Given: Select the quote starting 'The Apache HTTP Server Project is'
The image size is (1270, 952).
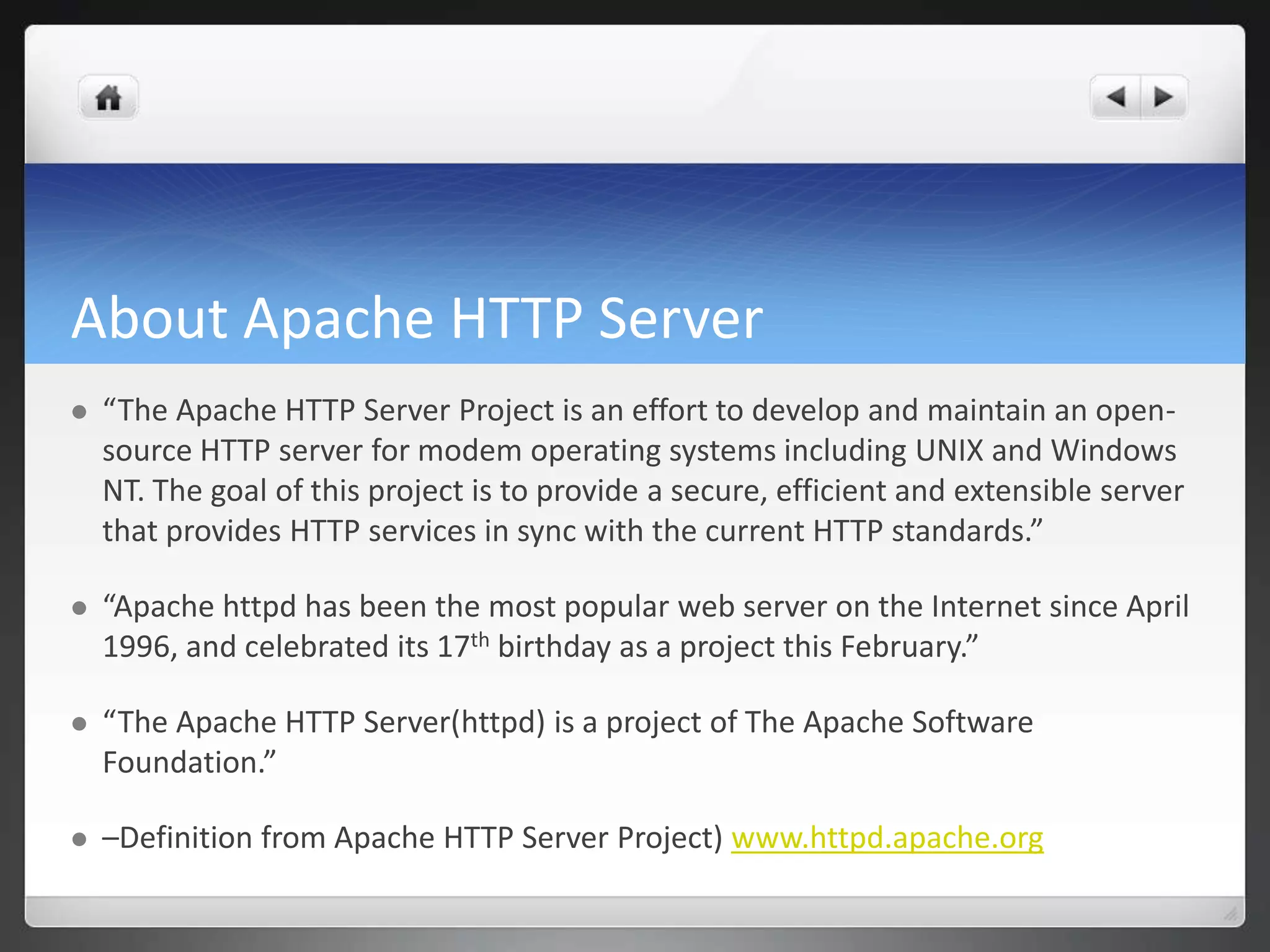Looking at the screenshot, I should (x=642, y=470).
